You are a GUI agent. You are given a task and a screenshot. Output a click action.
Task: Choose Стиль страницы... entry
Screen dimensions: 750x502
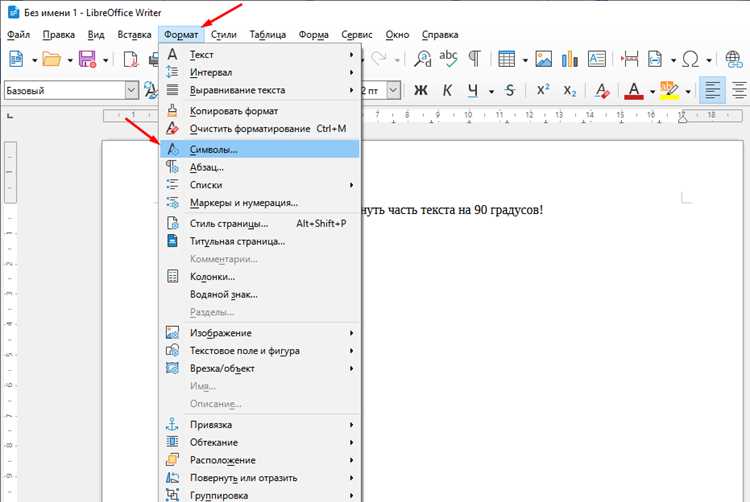[x=260, y=223]
